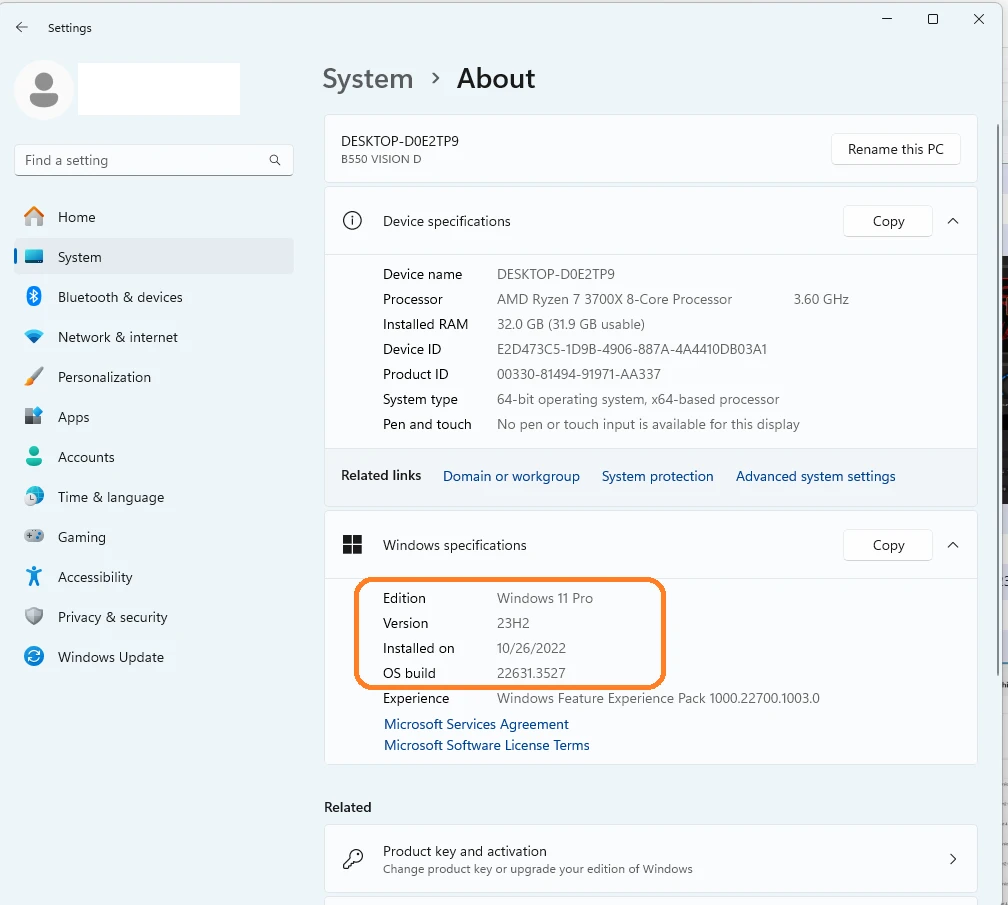Viewport: 1008px width, 905px height.
Task: Go to Time & language settings
Action: click(110, 497)
